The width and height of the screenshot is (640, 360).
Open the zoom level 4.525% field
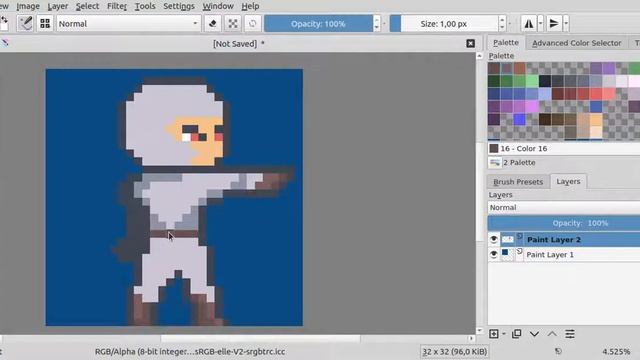[x=616, y=351]
